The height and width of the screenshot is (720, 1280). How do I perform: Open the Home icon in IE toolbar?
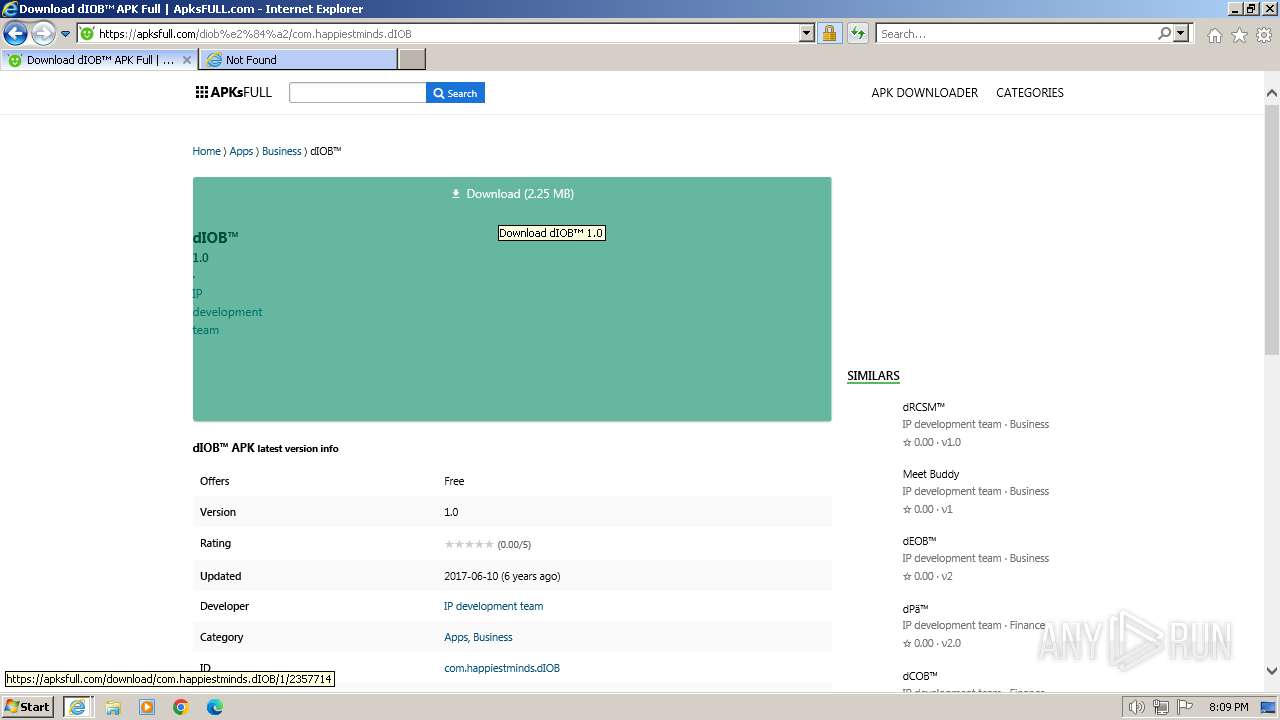click(x=1214, y=35)
